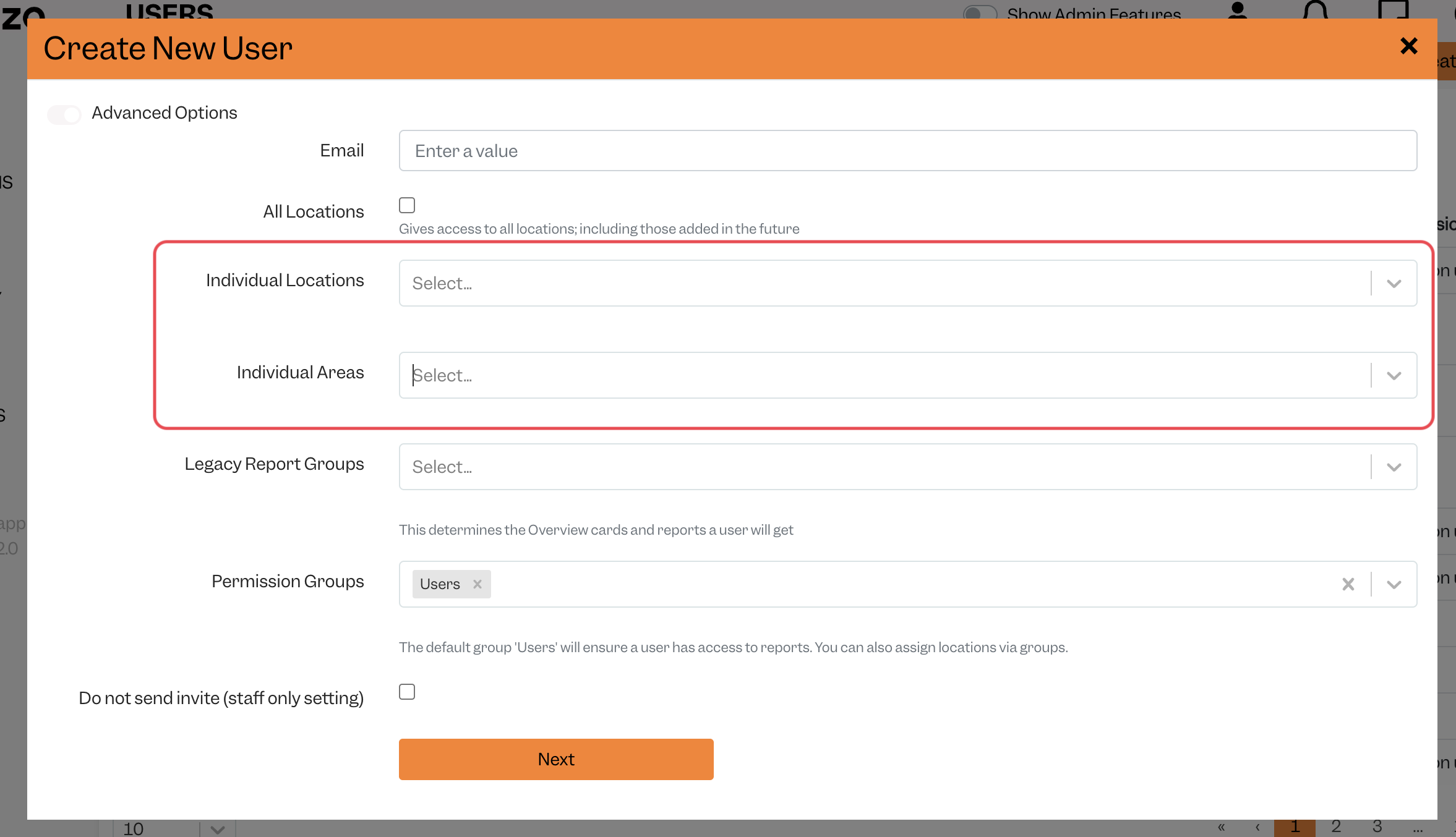Click the Individual Locations label
1456x837 pixels.
285,280
